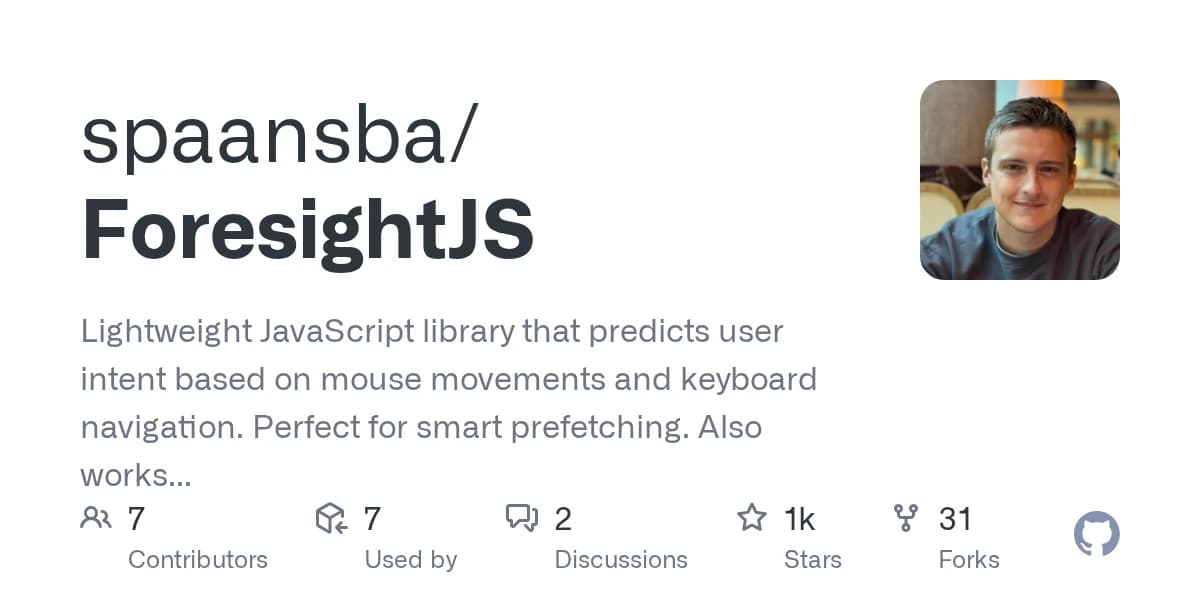1200x600 pixels.
Task: Click the Used by package icon
Action: click(331, 518)
